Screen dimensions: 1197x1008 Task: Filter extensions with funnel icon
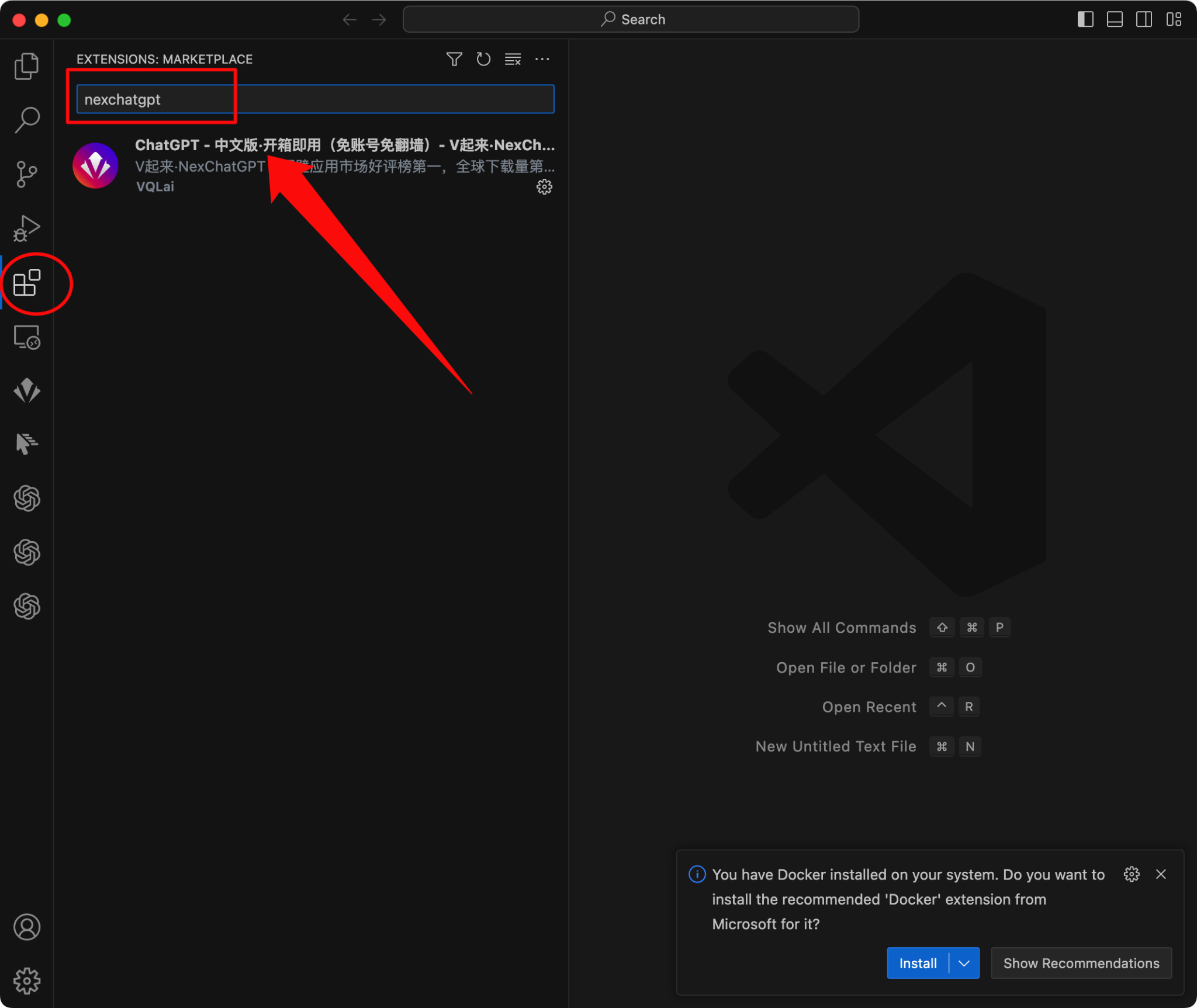(454, 59)
